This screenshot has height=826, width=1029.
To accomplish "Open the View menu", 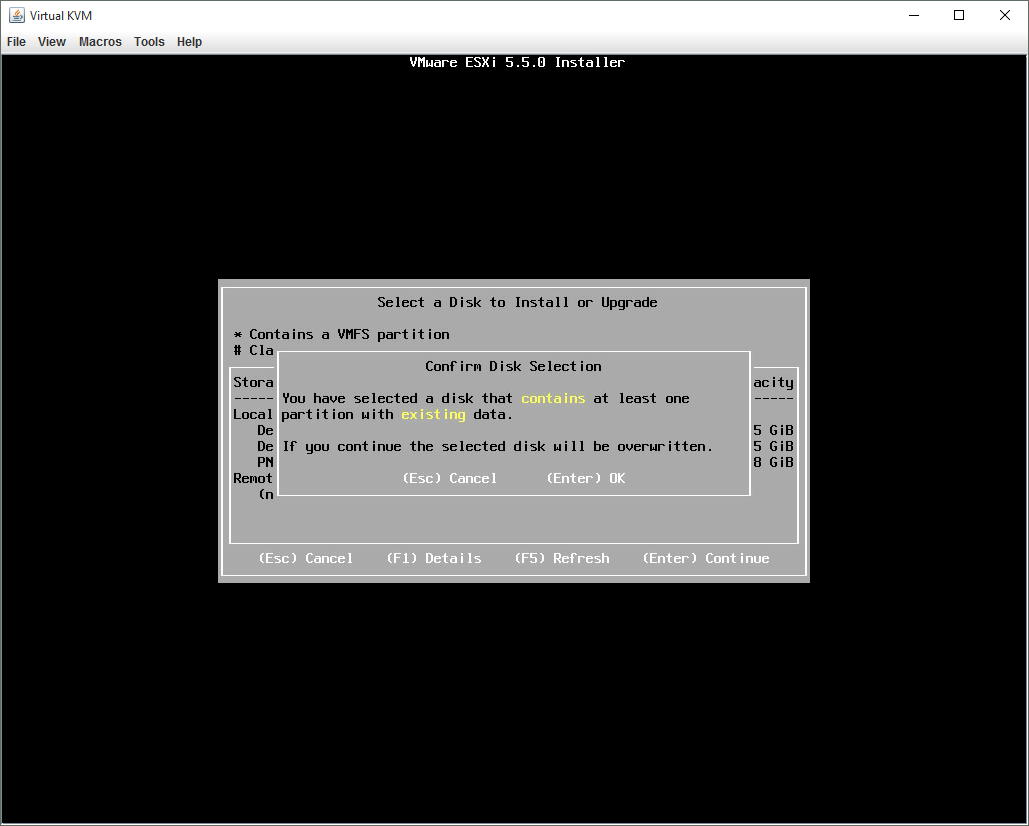I will pyautogui.click(x=52, y=42).
